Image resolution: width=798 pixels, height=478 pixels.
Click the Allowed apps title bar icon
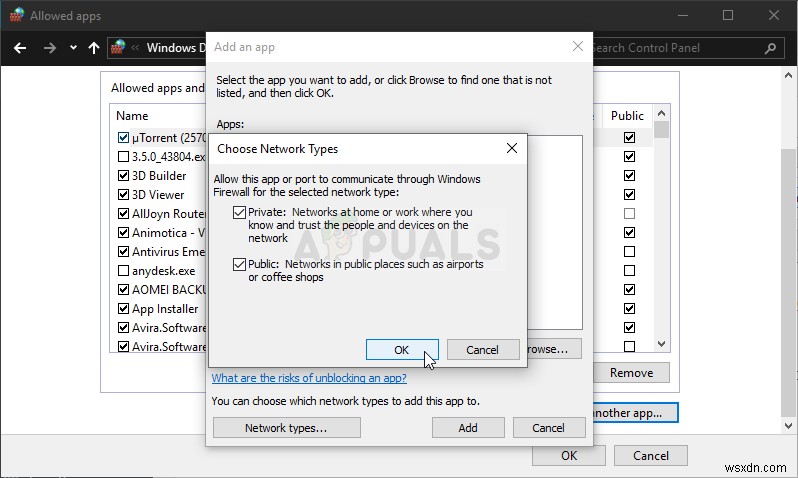(x=16, y=15)
